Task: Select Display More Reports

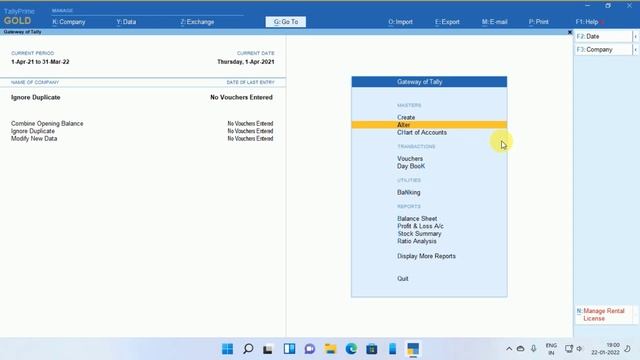Action: pyautogui.click(x=426, y=256)
